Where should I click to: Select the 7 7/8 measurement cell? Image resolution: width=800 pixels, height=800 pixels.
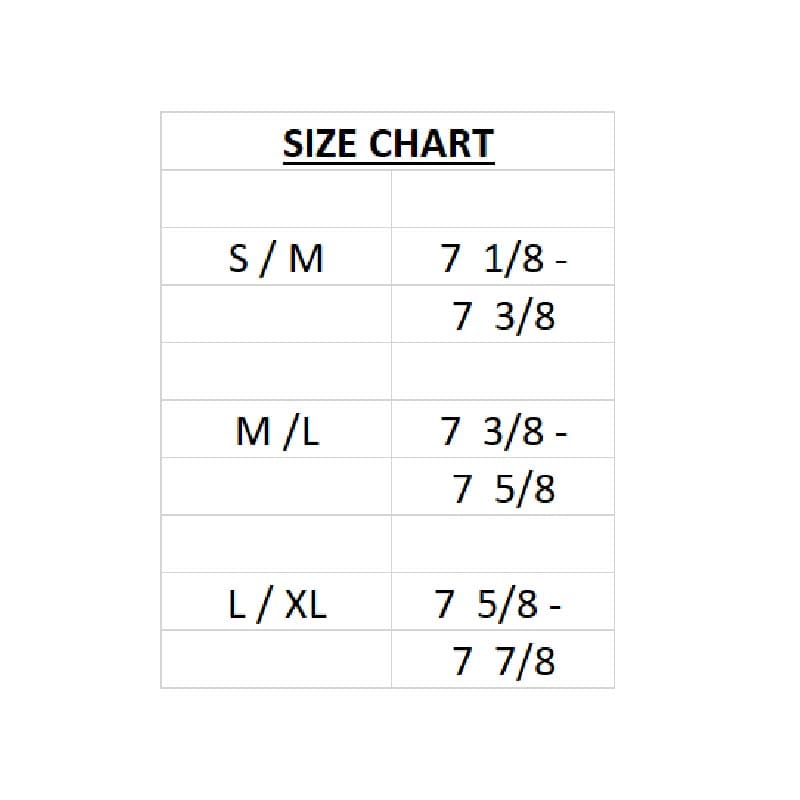503,661
